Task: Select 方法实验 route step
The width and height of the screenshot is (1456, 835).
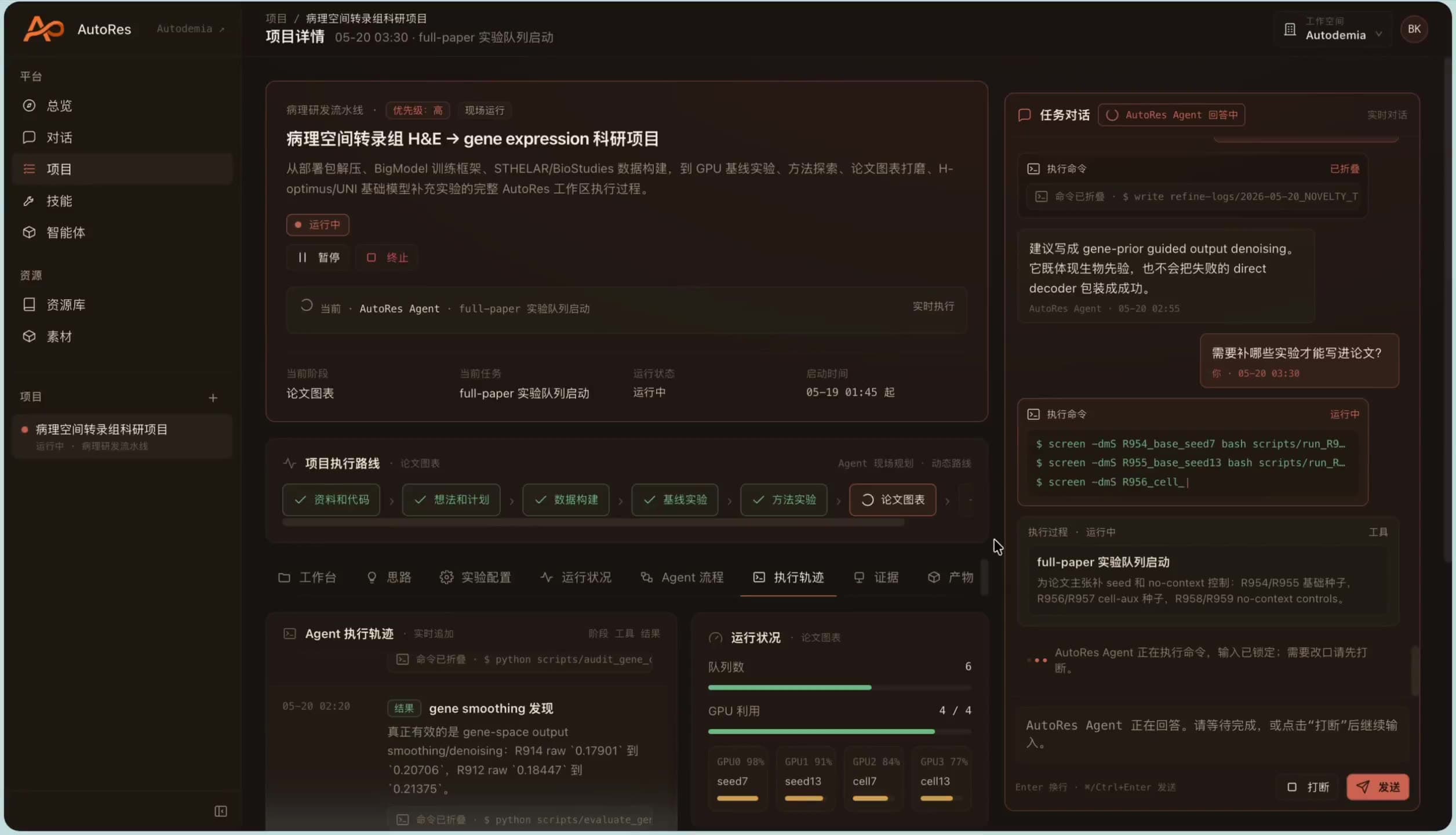Action: (x=784, y=499)
